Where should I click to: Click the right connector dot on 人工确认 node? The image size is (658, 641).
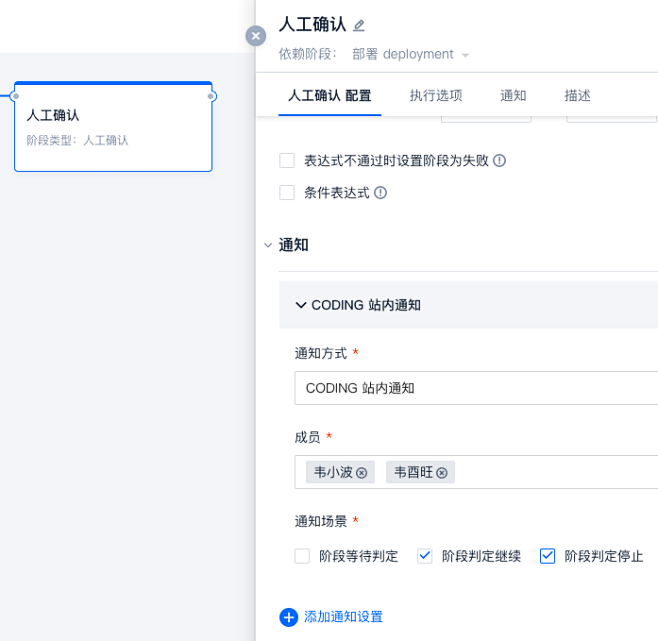(212, 97)
